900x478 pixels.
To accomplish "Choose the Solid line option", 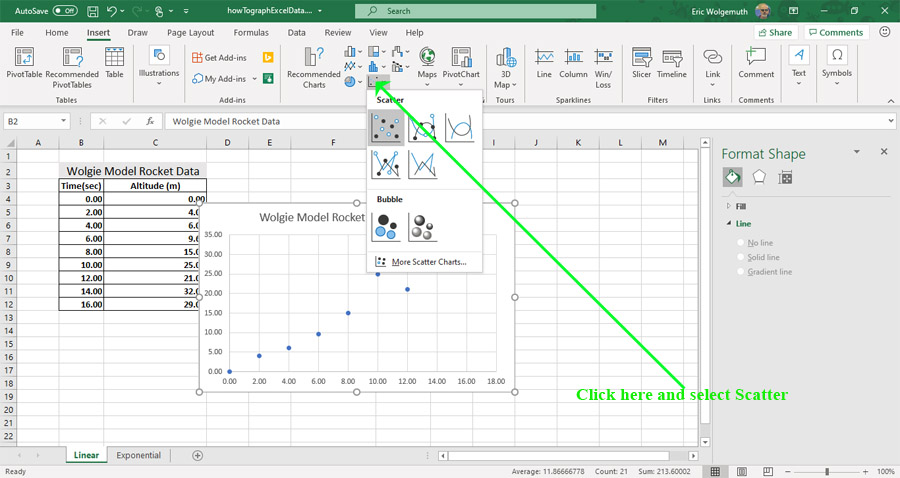I will [741, 257].
